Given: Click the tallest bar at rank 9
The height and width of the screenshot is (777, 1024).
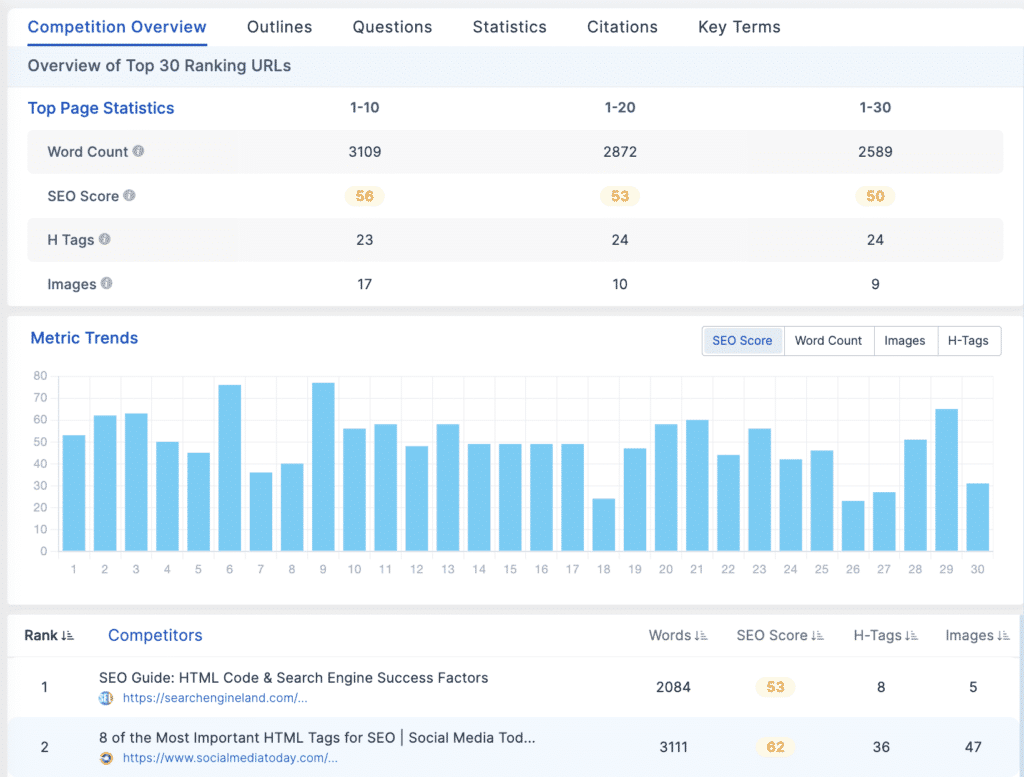Looking at the screenshot, I should [323, 466].
